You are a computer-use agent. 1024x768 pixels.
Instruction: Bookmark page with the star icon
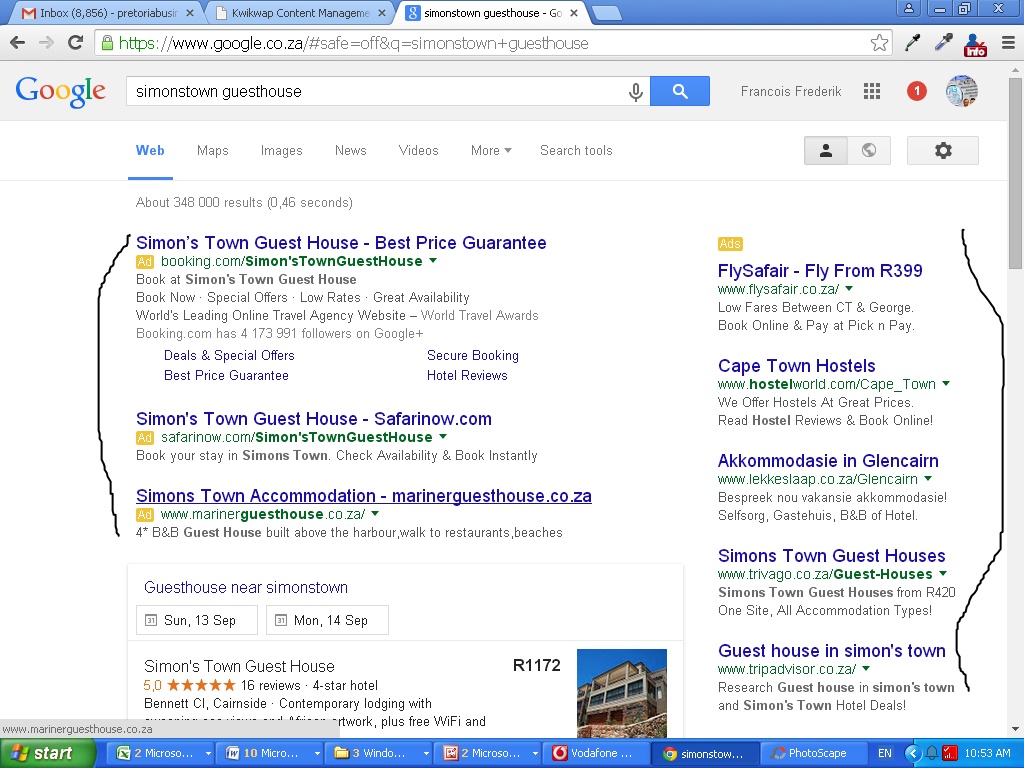coord(879,43)
